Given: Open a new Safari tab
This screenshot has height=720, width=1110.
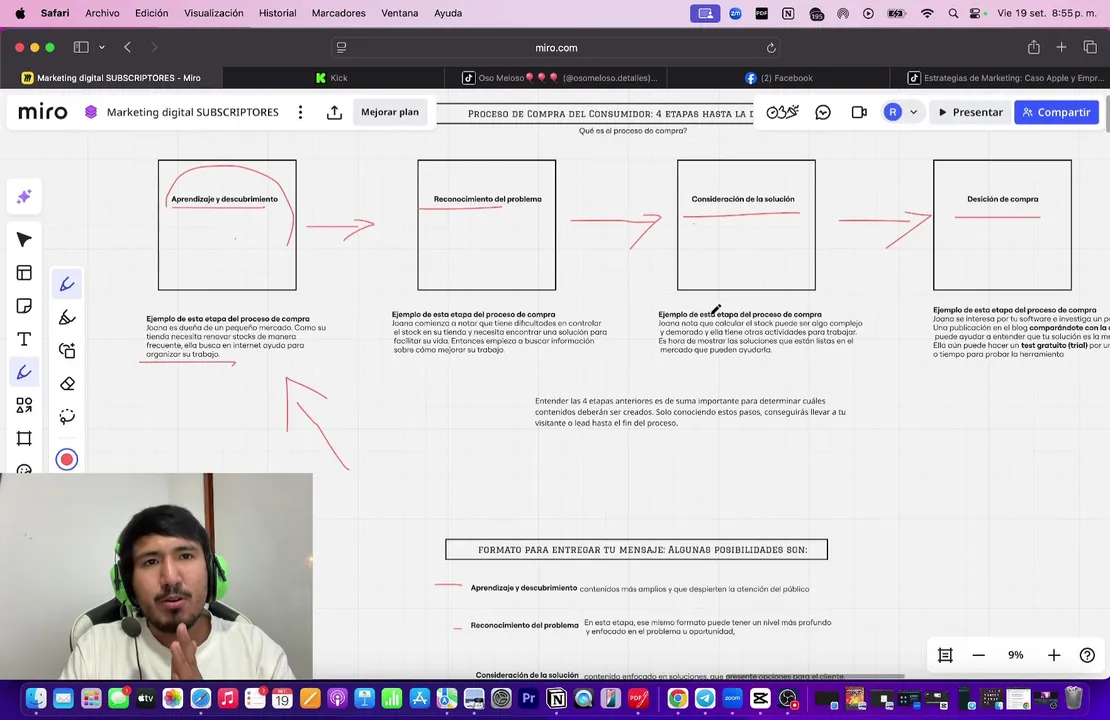Looking at the screenshot, I should [x=1061, y=47].
